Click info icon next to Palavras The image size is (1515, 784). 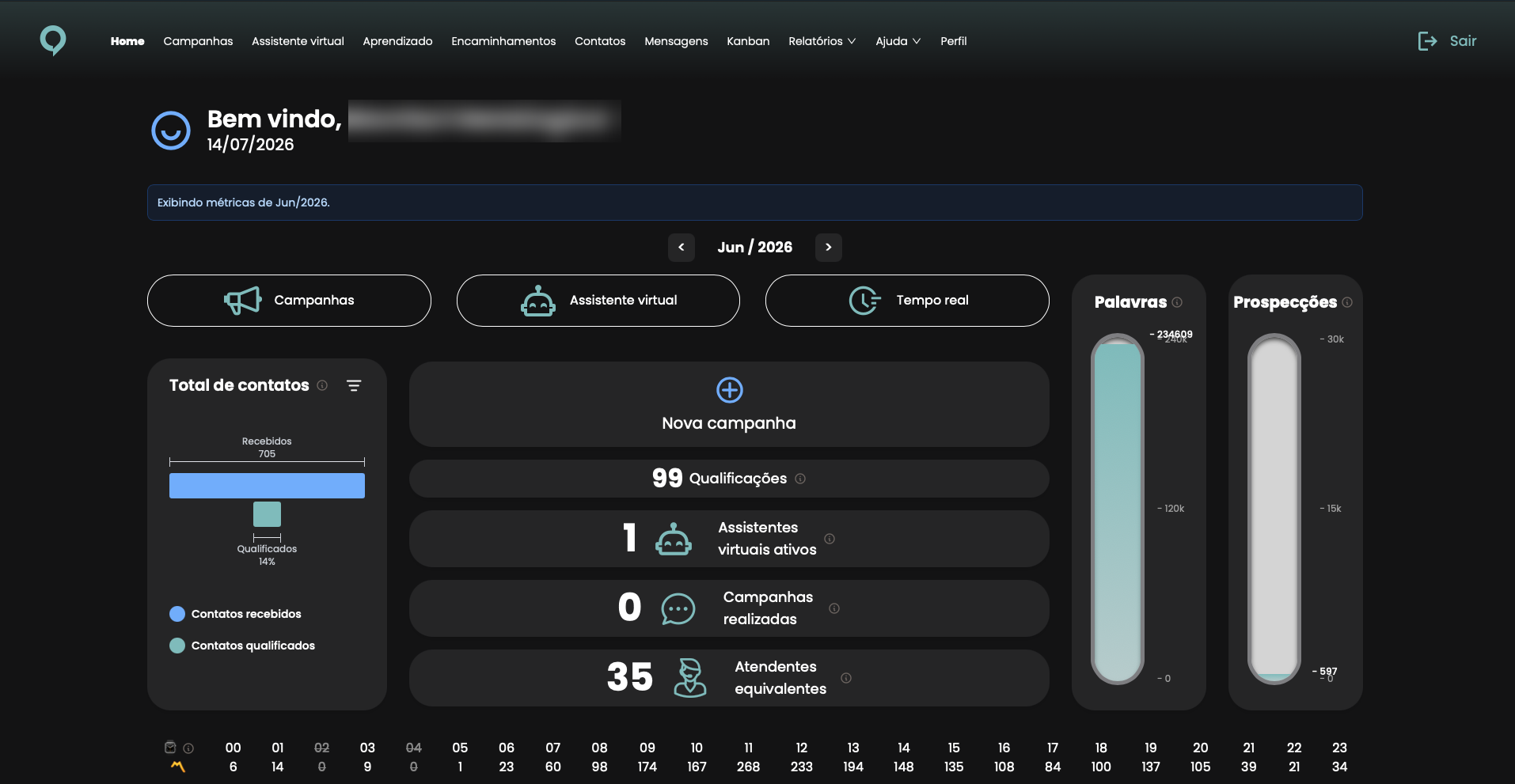click(x=1177, y=302)
